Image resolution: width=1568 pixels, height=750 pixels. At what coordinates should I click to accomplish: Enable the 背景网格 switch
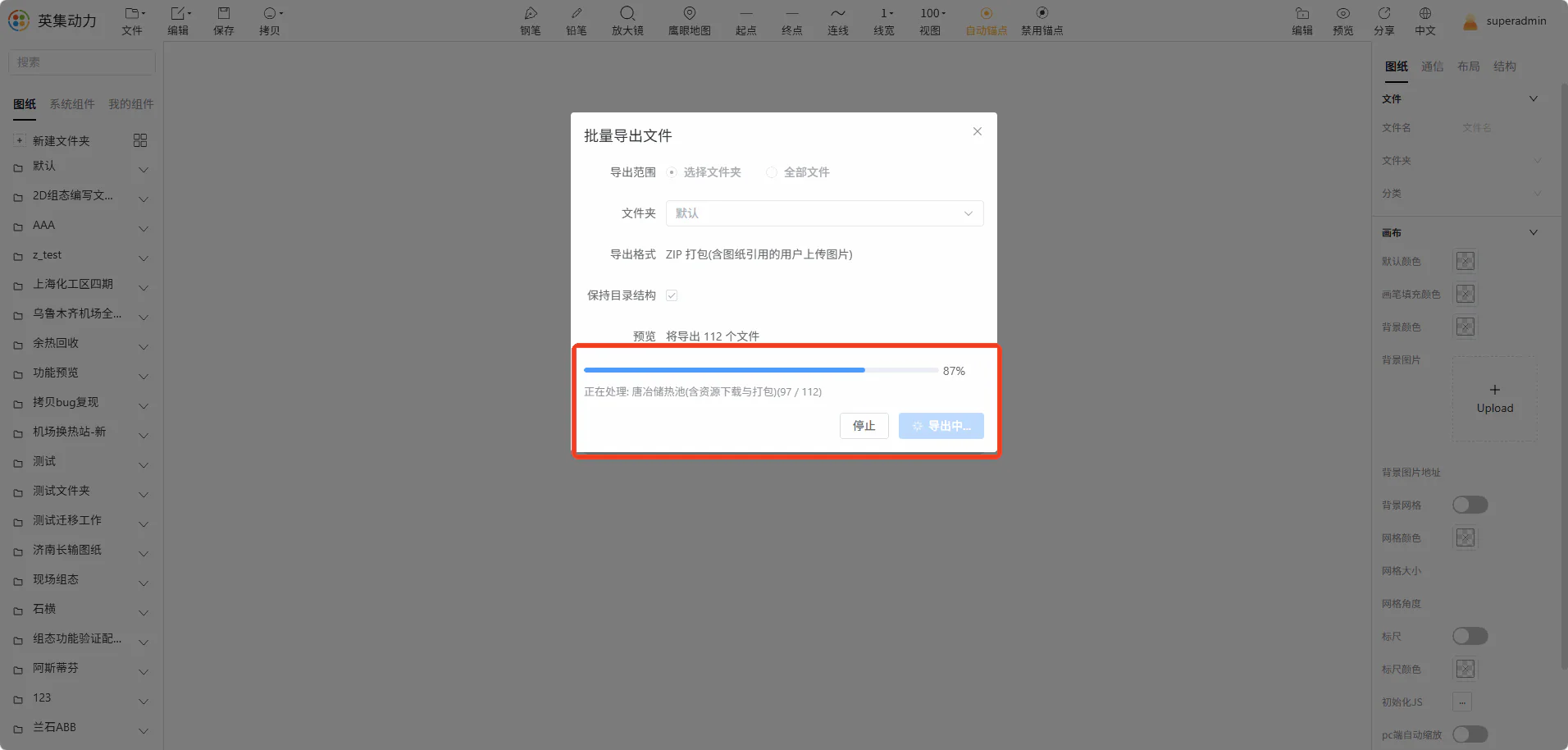(1470, 505)
